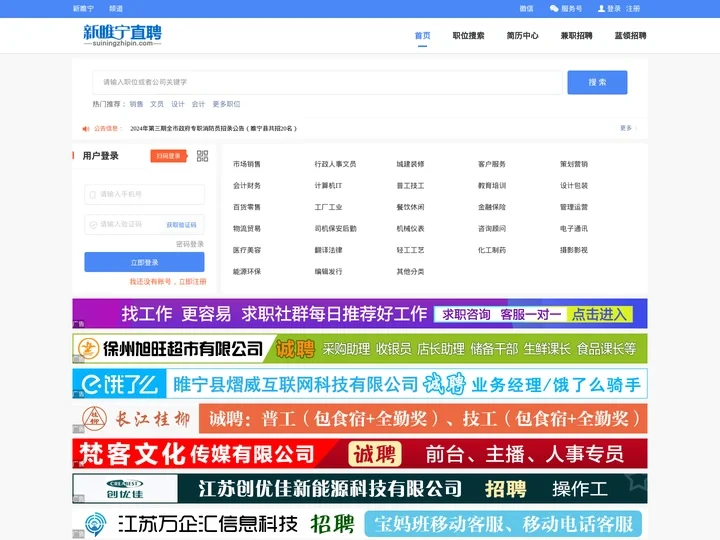Click the QR code login icon
This screenshot has width=720, height=540.
202,156
